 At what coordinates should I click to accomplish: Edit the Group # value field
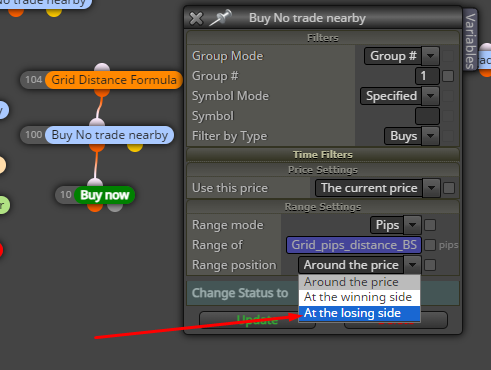[x=427, y=76]
